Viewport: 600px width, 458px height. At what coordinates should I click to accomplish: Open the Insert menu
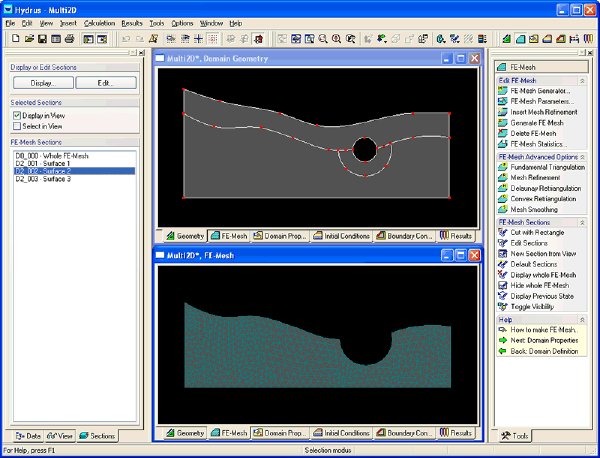coord(68,23)
